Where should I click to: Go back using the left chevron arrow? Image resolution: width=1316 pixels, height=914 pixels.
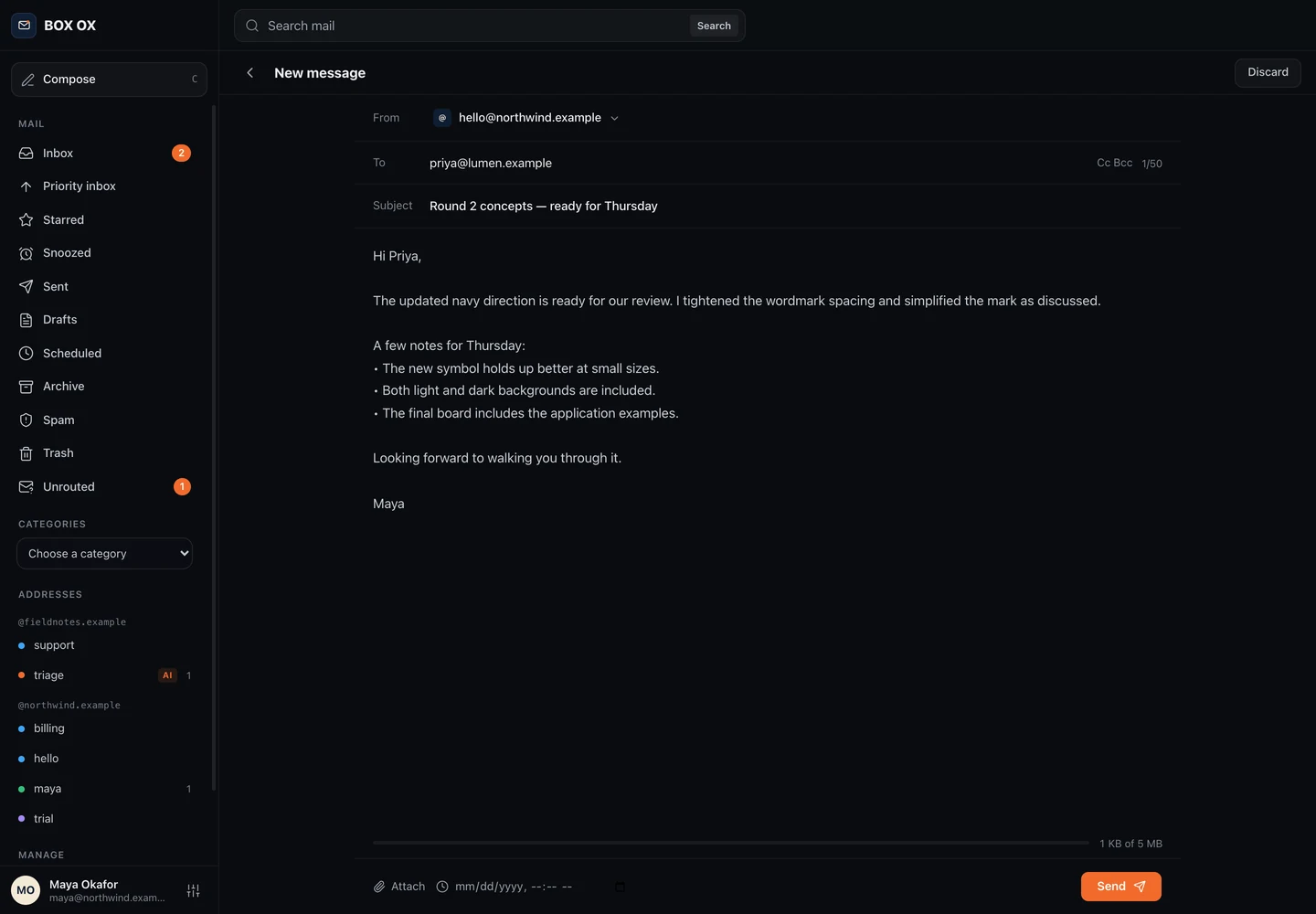point(250,73)
